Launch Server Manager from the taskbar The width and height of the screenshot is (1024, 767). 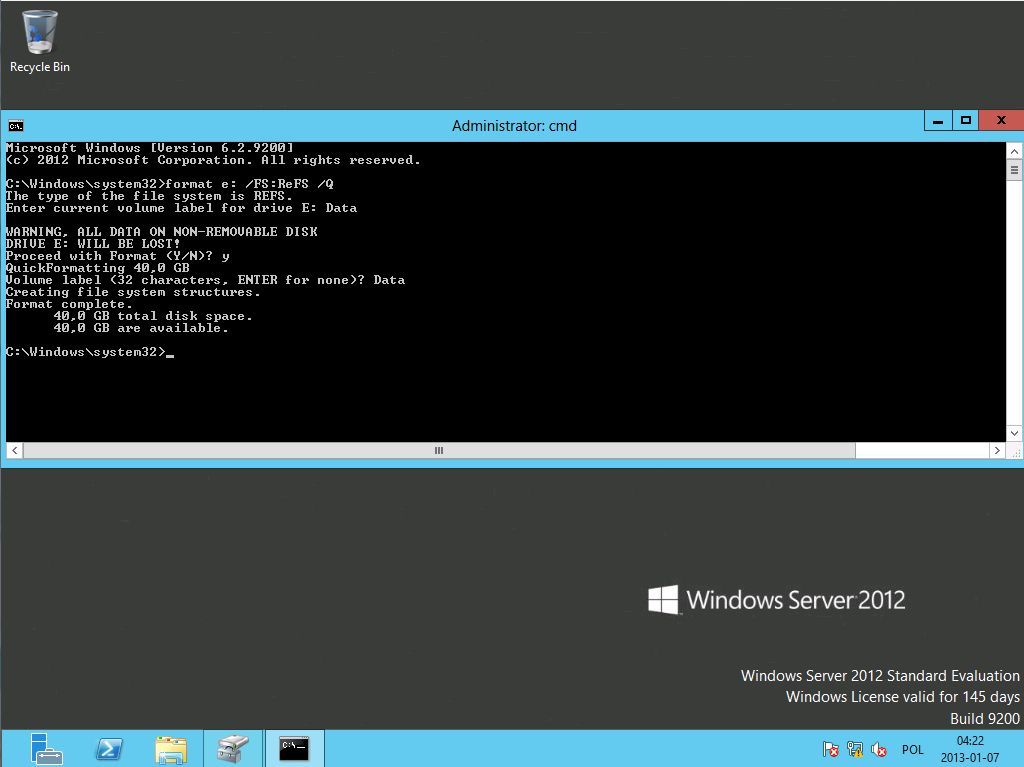(x=46, y=749)
